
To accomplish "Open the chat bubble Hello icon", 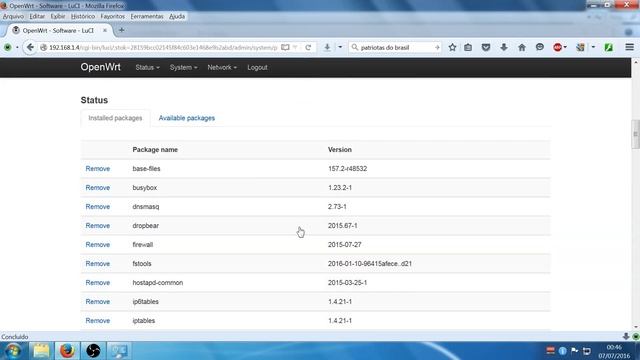I will coord(540,47).
